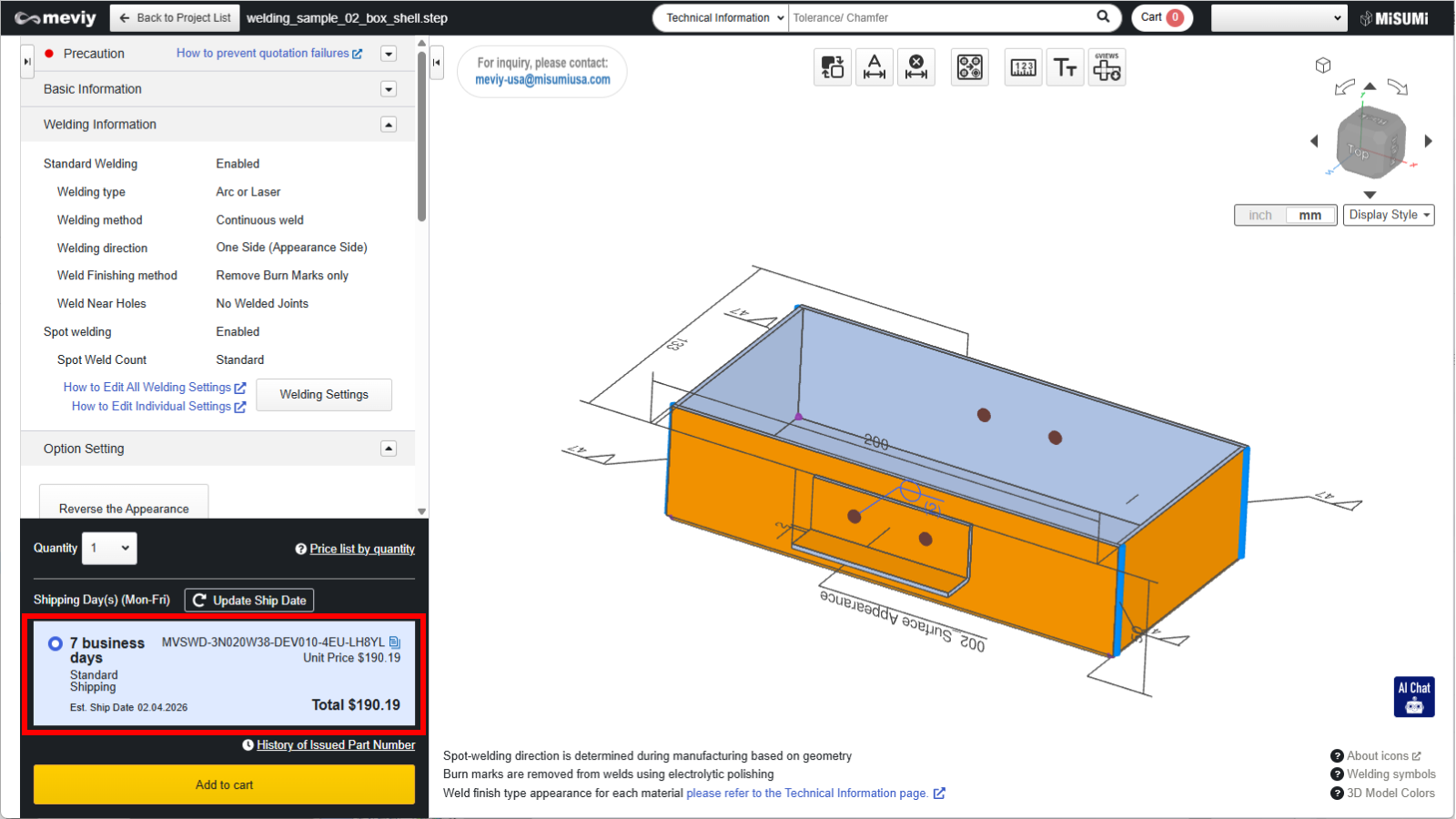Viewport: 1456px width, 819px height.
Task: Collapse the Welding Information section
Action: (x=389, y=125)
